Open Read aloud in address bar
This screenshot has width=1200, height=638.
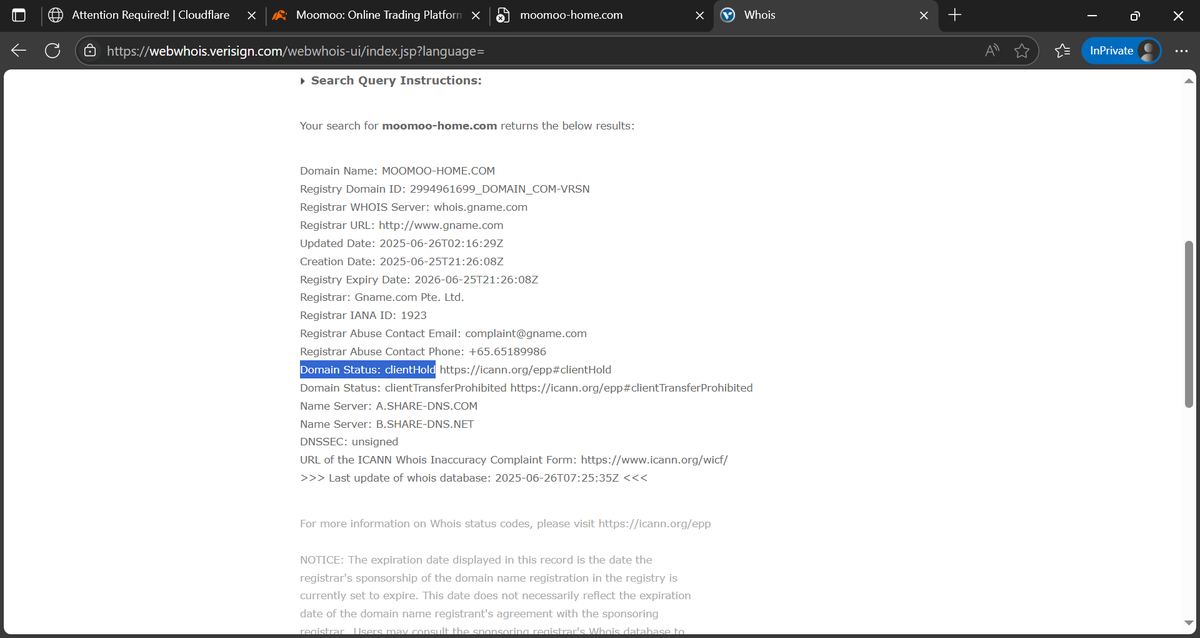(x=993, y=50)
